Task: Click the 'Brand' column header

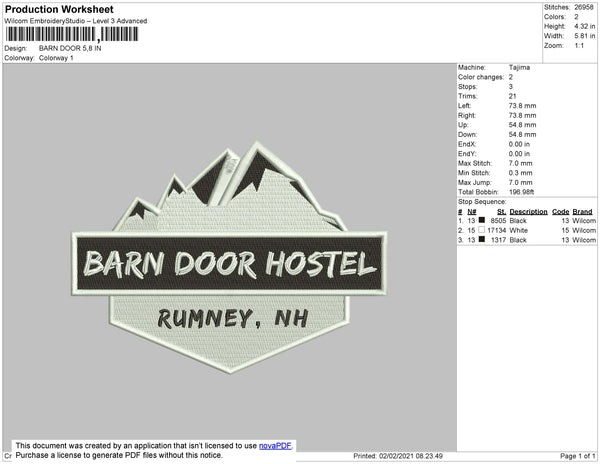Action: pos(582,211)
